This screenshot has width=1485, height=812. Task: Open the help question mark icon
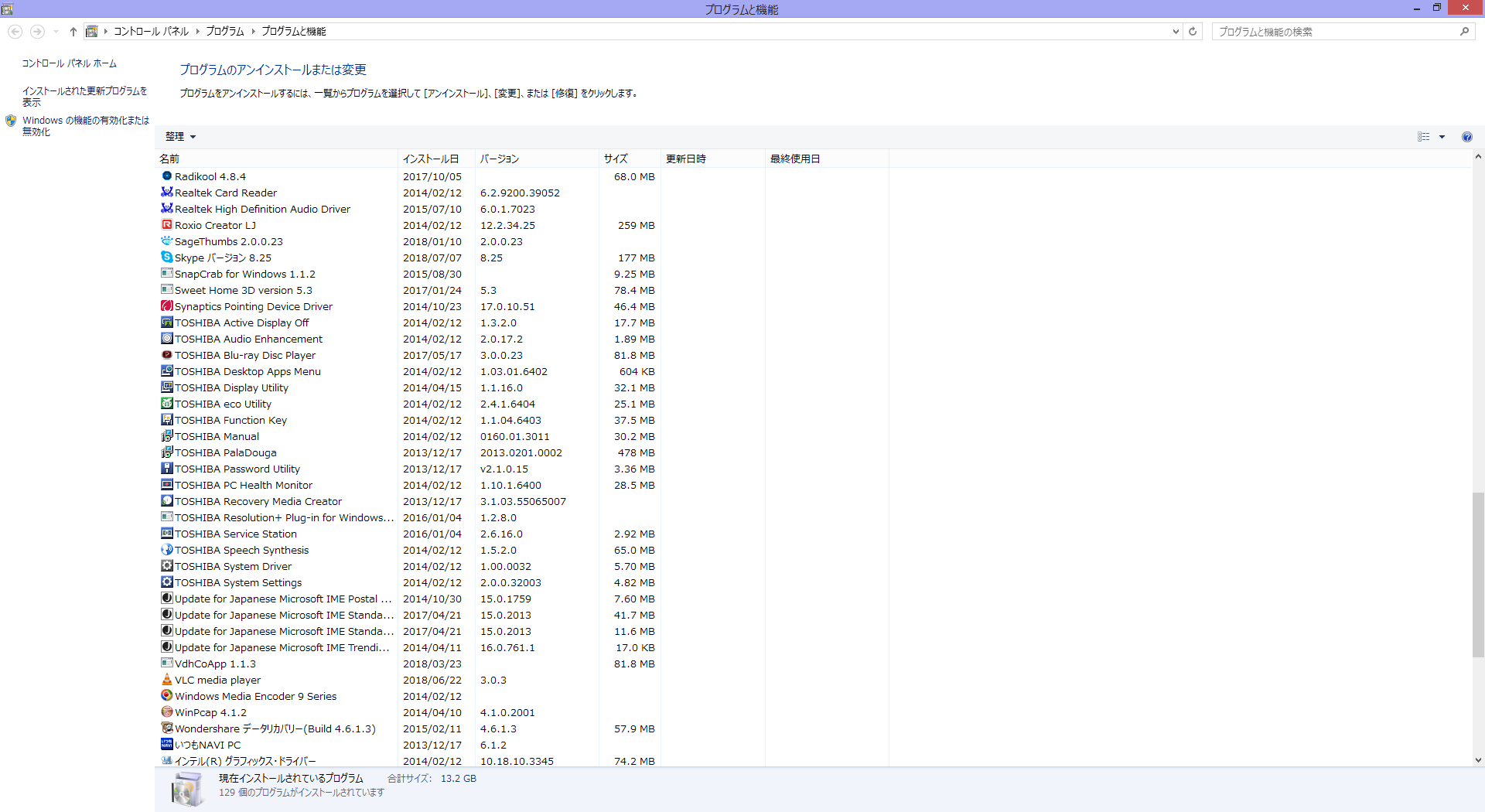[x=1467, y=137]
